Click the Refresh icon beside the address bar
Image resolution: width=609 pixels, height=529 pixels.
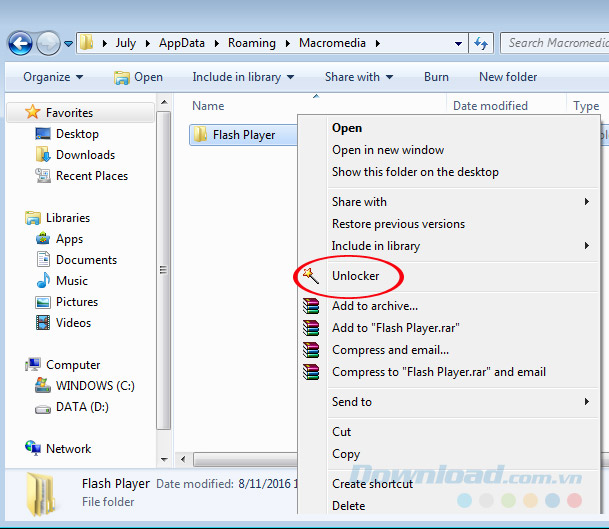tap(481, 43)
